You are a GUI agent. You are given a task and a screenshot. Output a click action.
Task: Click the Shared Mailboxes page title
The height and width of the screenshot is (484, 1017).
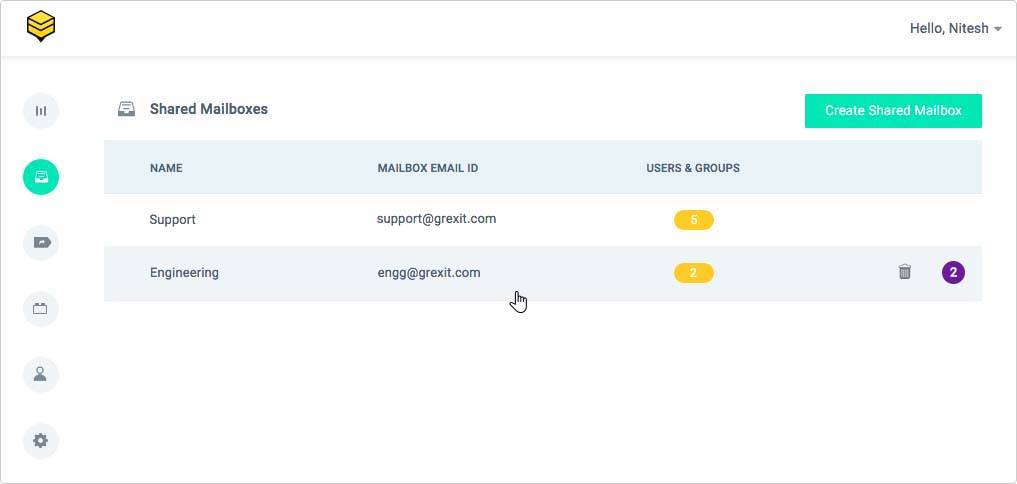tap(209, 109)
